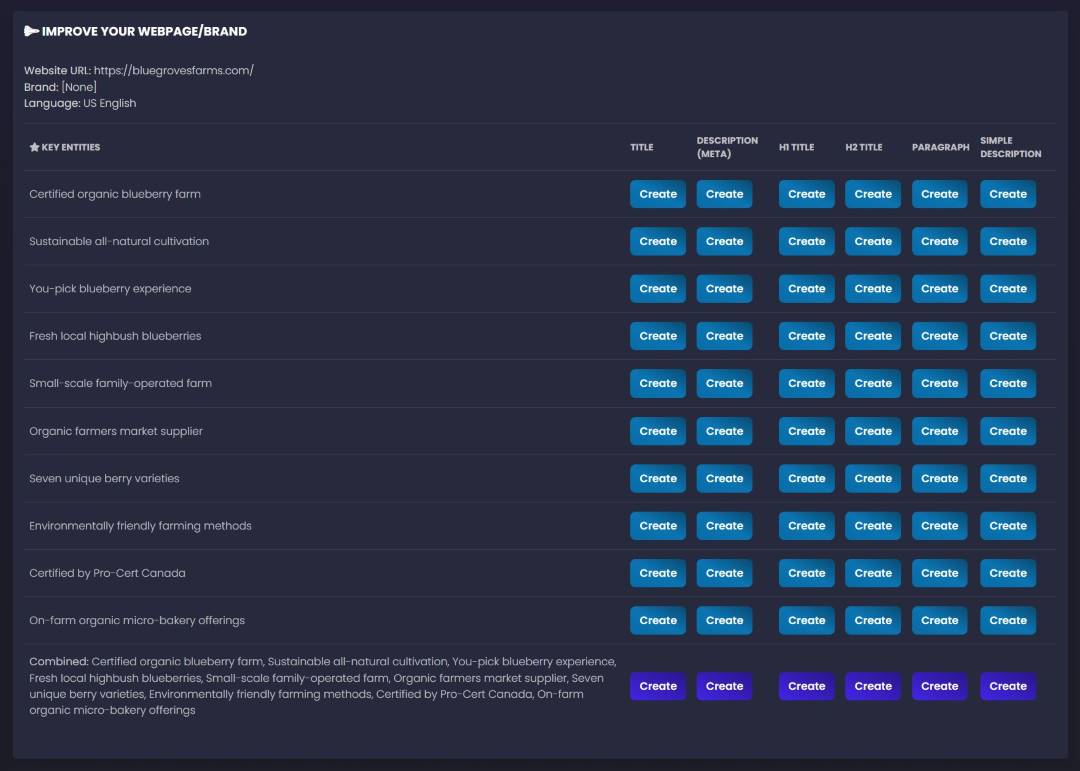Create Paragraph for the Combined entities row
This screenshot has width=1080, height=771.
tap(939, 686)
